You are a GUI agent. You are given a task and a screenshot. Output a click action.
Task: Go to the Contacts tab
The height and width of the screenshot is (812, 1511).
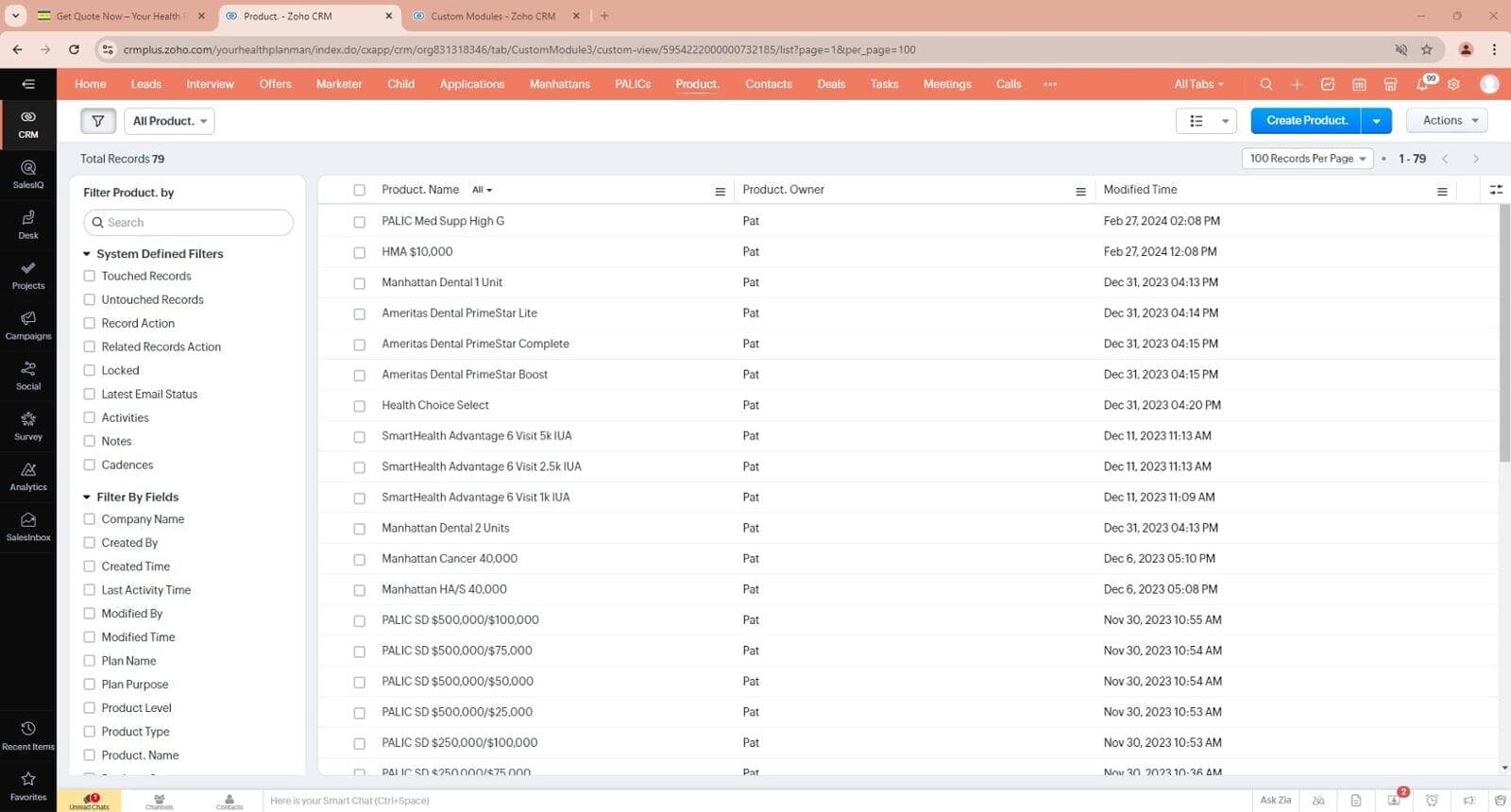pos(769,84)
